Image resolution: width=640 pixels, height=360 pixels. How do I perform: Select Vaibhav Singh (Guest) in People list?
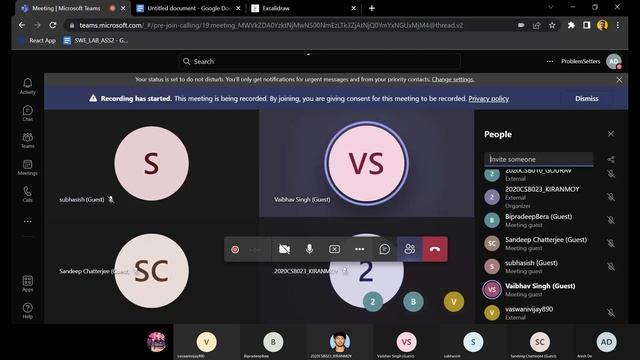tap(550, 289)
